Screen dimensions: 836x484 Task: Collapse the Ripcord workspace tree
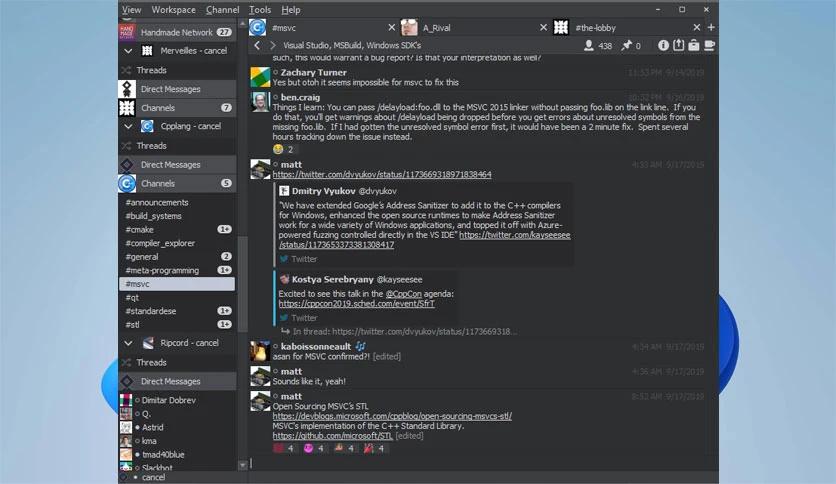coord(128,343)
